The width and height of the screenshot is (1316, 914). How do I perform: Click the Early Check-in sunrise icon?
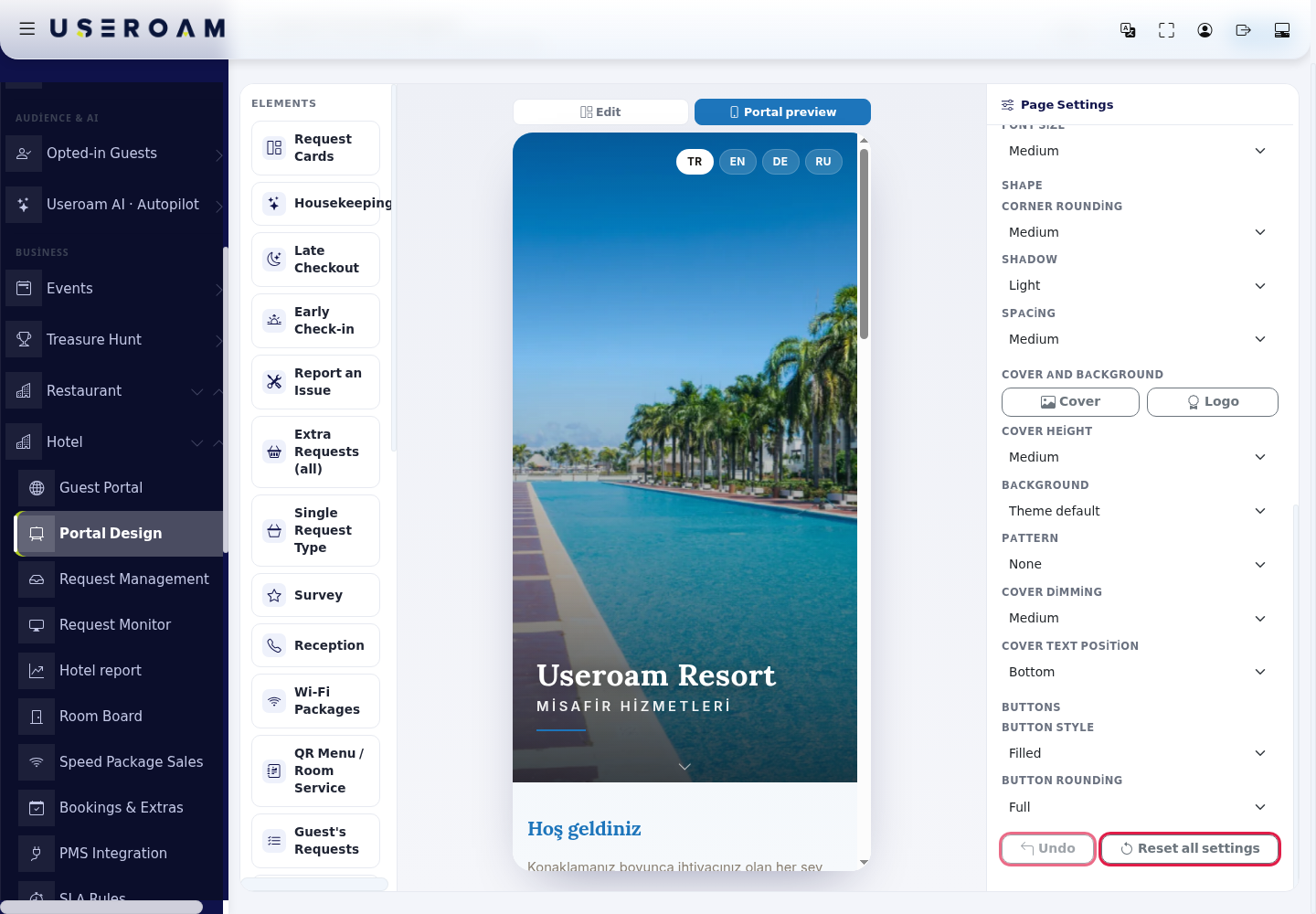tap(274, 321)
